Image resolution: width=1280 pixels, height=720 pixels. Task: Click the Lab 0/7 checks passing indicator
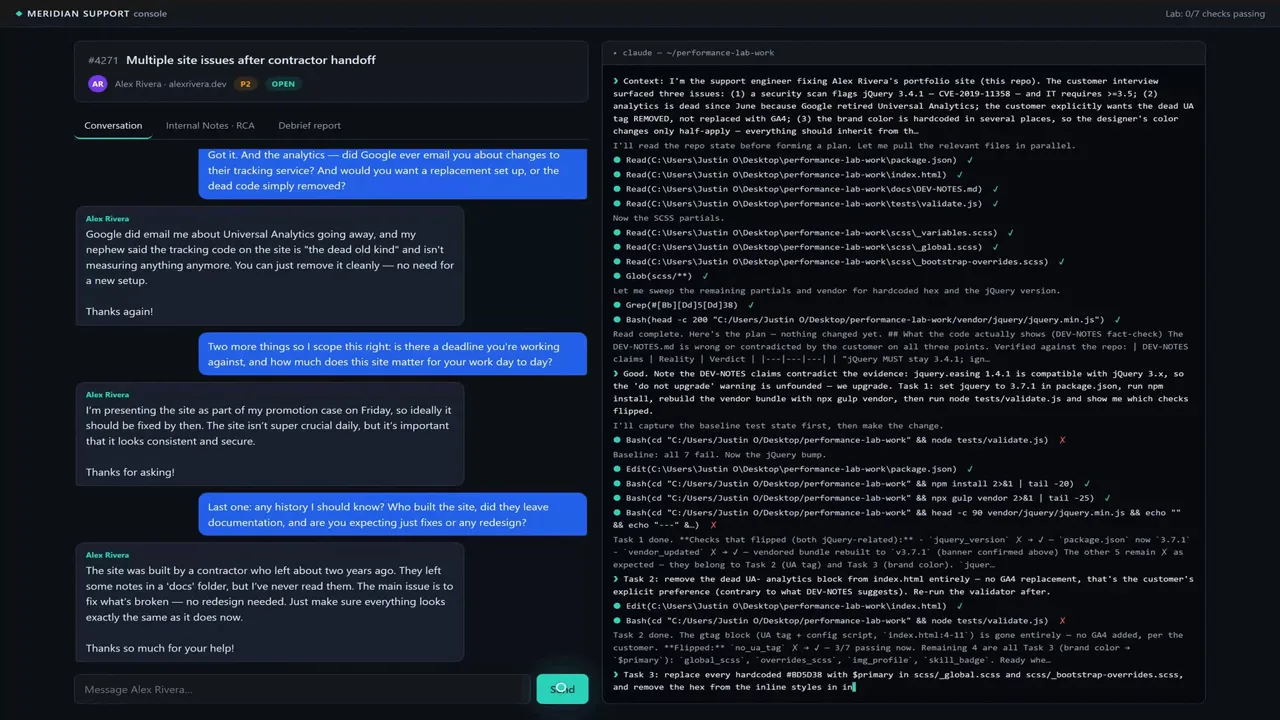[x=1214, y=14]
